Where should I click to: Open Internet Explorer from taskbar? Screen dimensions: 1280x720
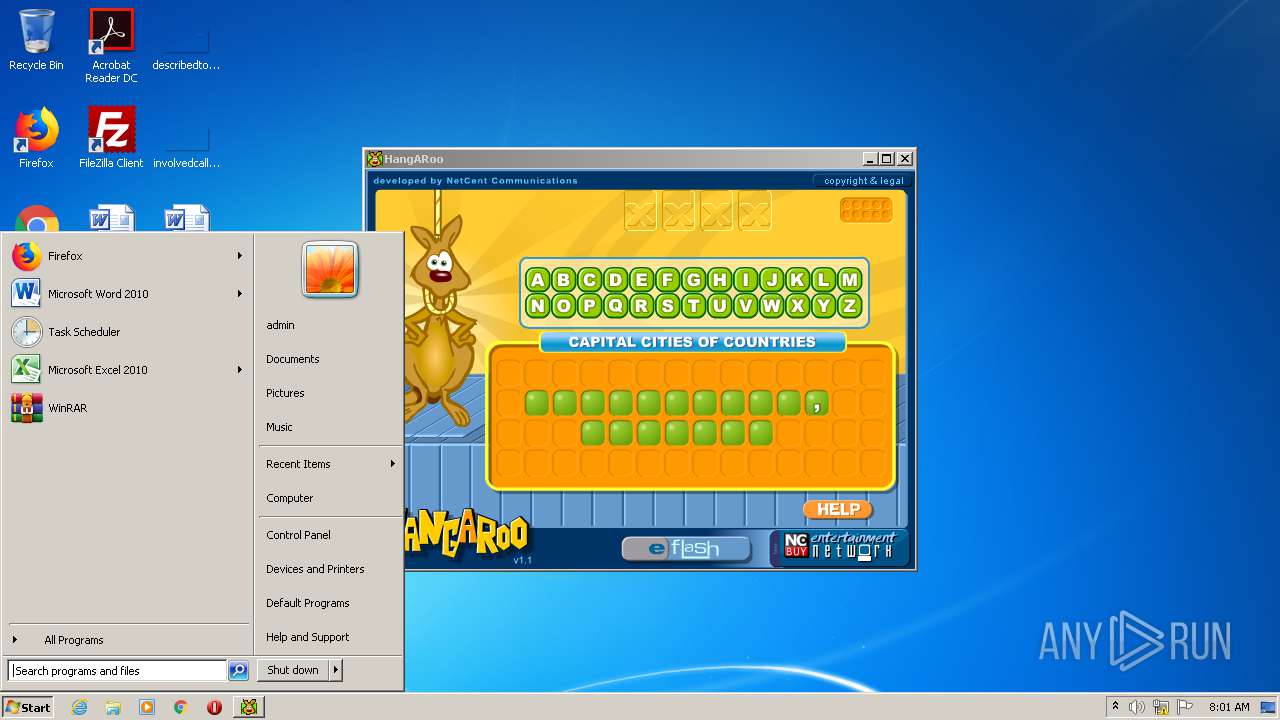point(80,707)
